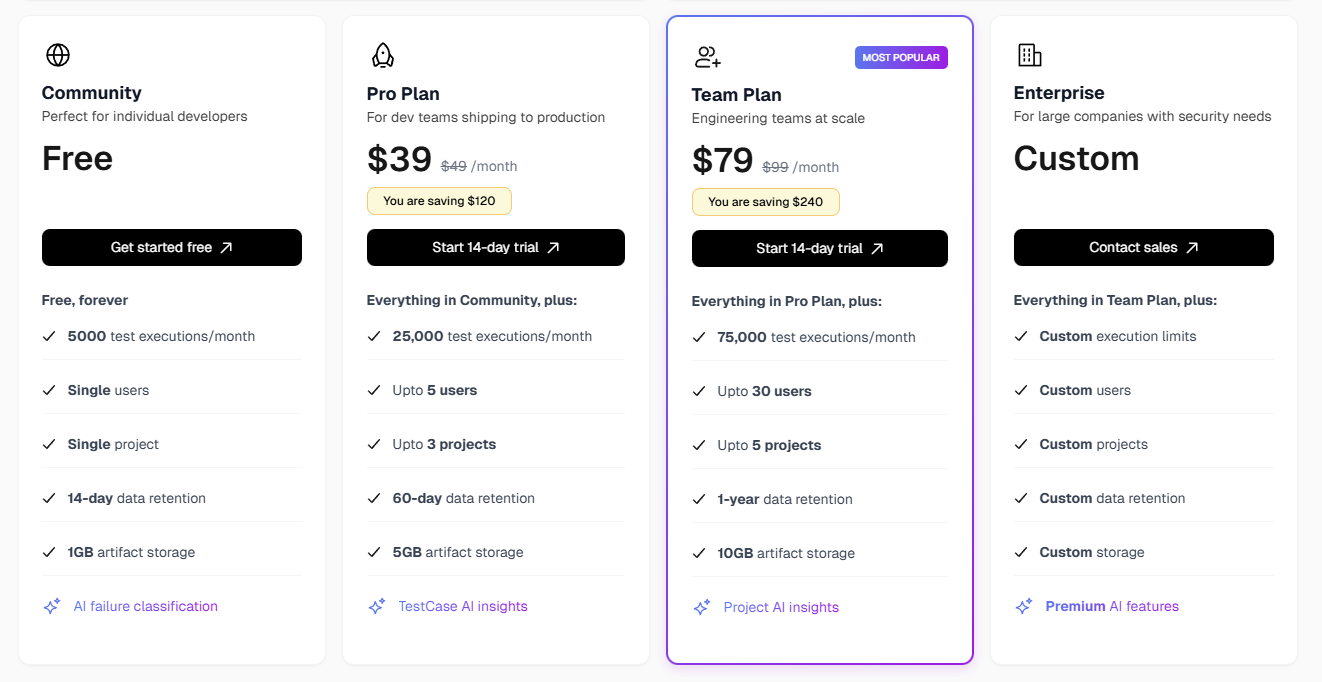
Task: Click the add-user icon on Team Plan
Action: pyautogui.click(x=707, y=57)
